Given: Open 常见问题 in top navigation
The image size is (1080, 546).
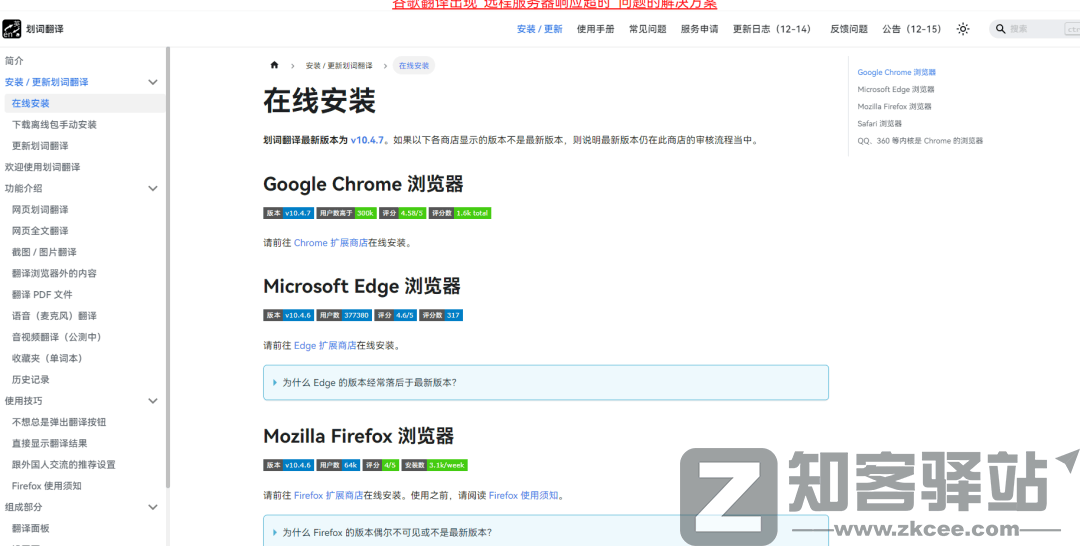Looking at the screenshot, I should [647, 29].
